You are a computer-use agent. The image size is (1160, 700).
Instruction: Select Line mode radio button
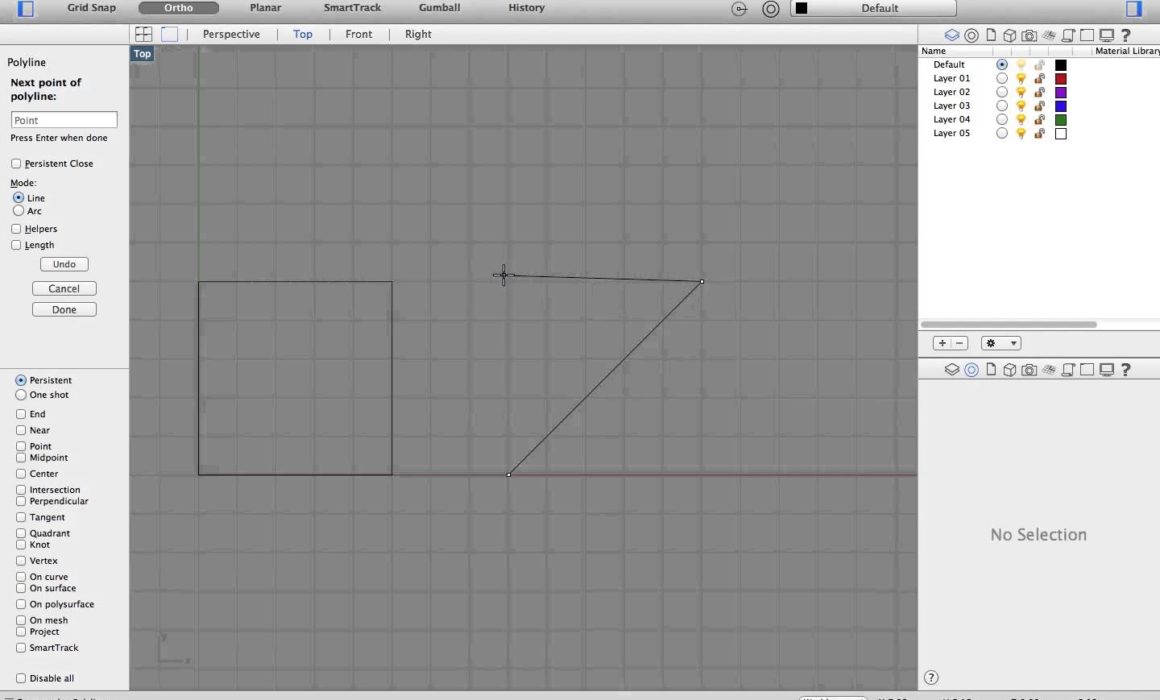click(18, 198)
